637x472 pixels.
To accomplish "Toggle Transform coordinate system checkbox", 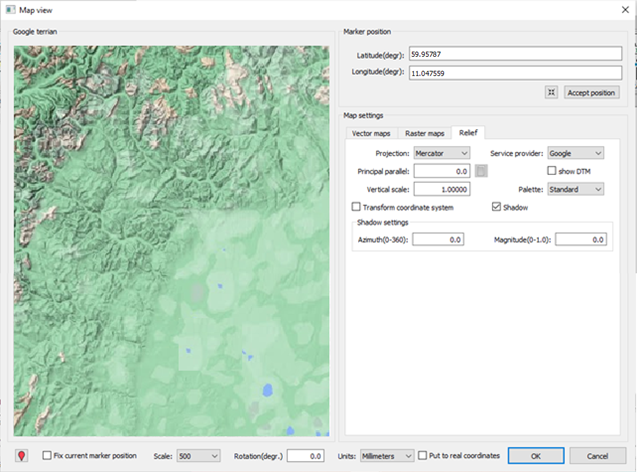I will pyautogui.click(x=356, y=207).
